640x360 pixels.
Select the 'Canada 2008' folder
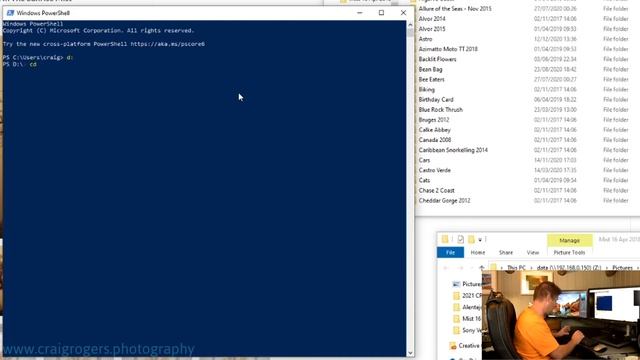click(435, 140)
